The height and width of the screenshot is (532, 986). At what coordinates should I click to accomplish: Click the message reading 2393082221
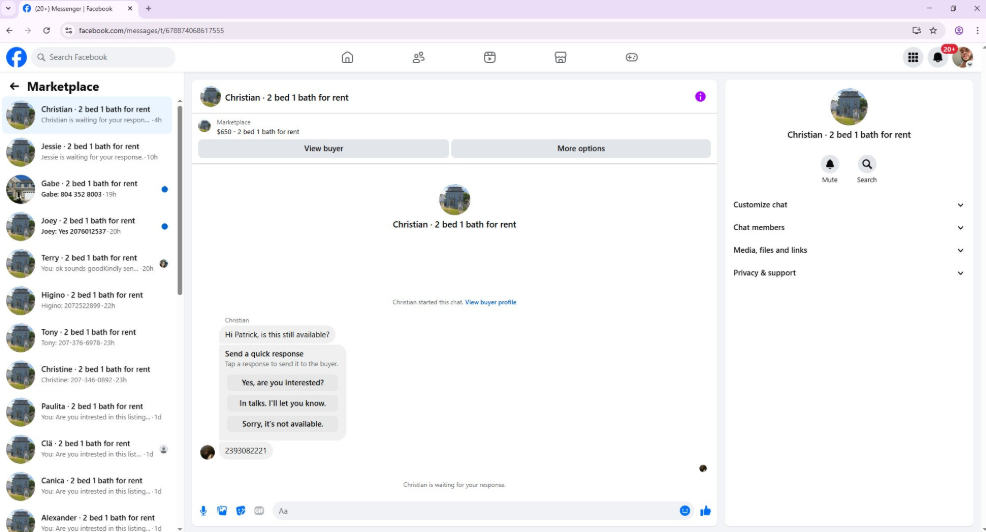[245, 451]
